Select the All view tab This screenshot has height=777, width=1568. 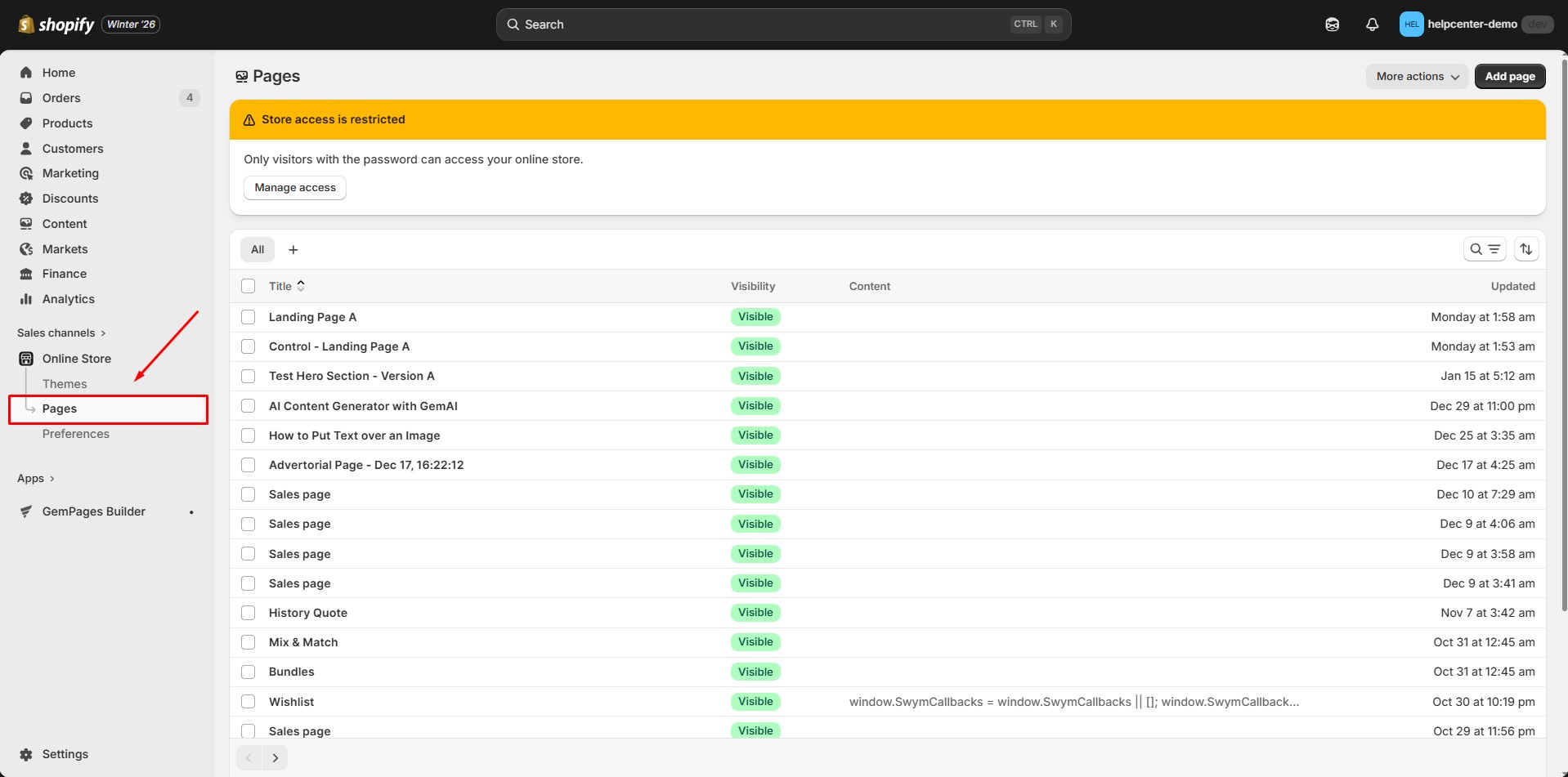point(258,250)
